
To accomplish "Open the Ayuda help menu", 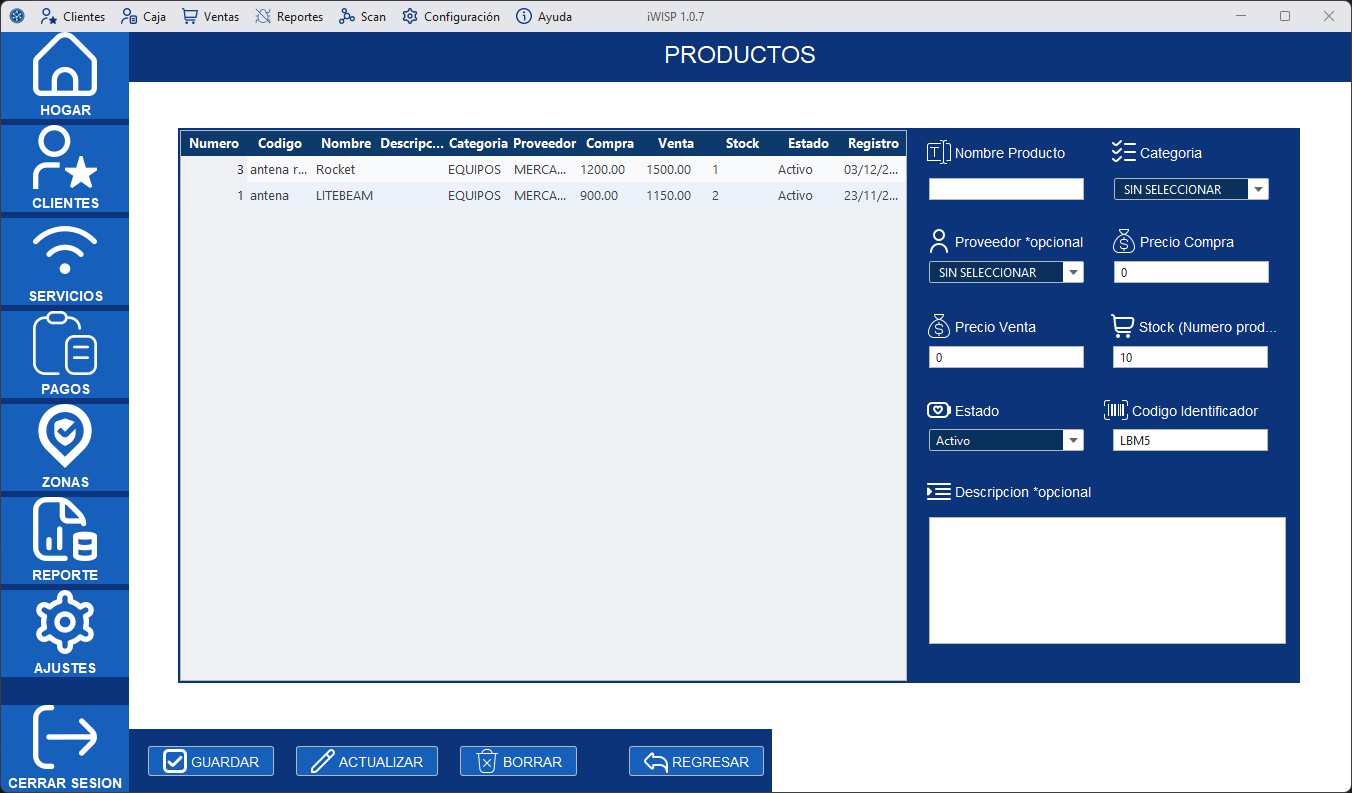I will tap(543, 16).
